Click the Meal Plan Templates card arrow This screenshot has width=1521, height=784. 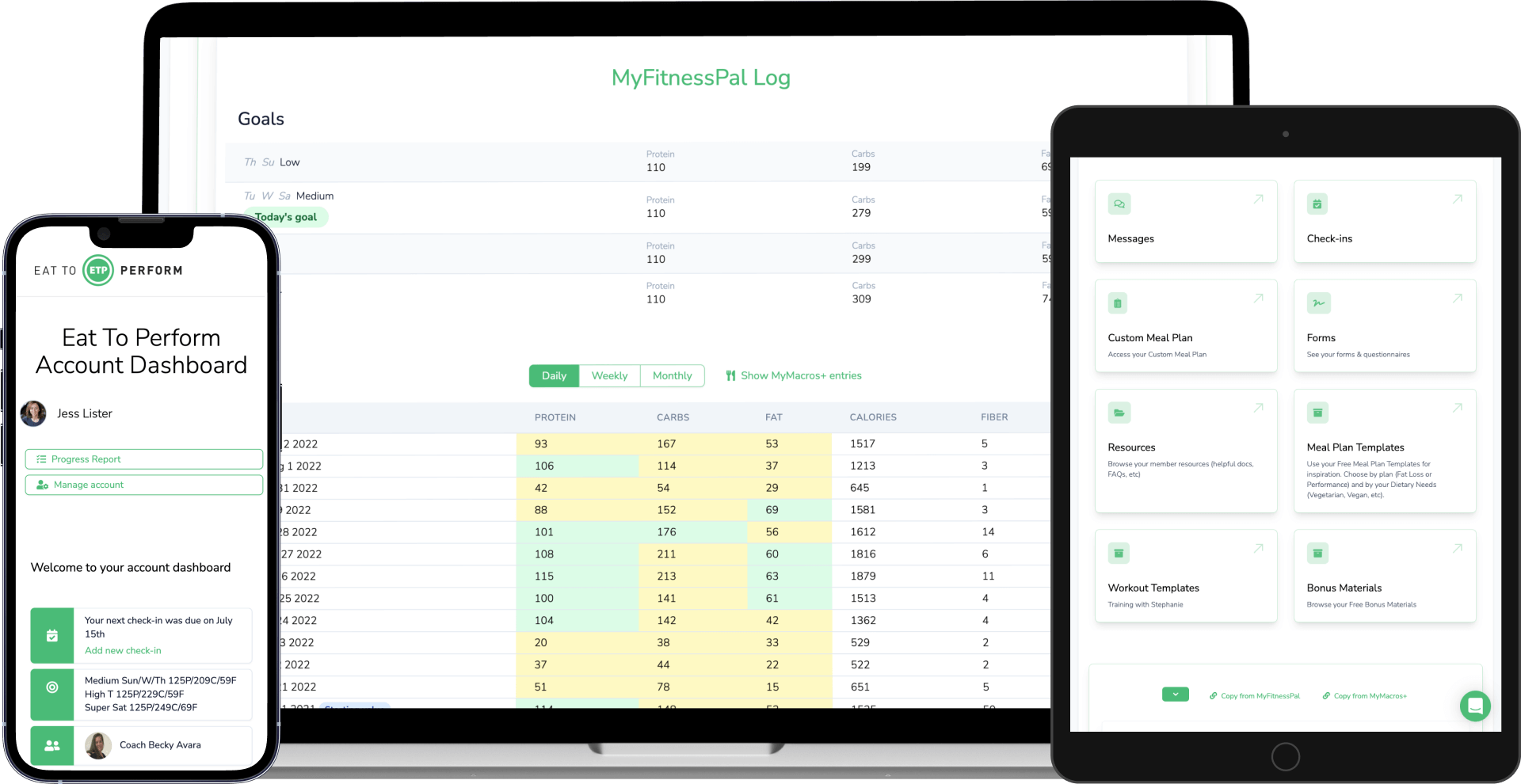coord(1457,407)
